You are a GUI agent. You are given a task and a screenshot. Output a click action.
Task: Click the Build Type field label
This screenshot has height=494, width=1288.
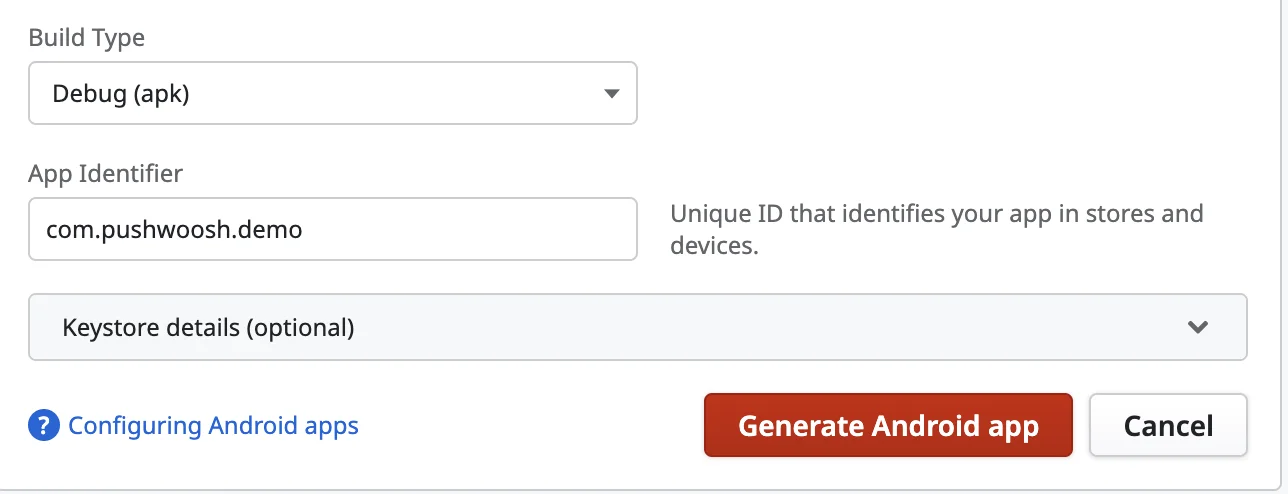[87, 38]
